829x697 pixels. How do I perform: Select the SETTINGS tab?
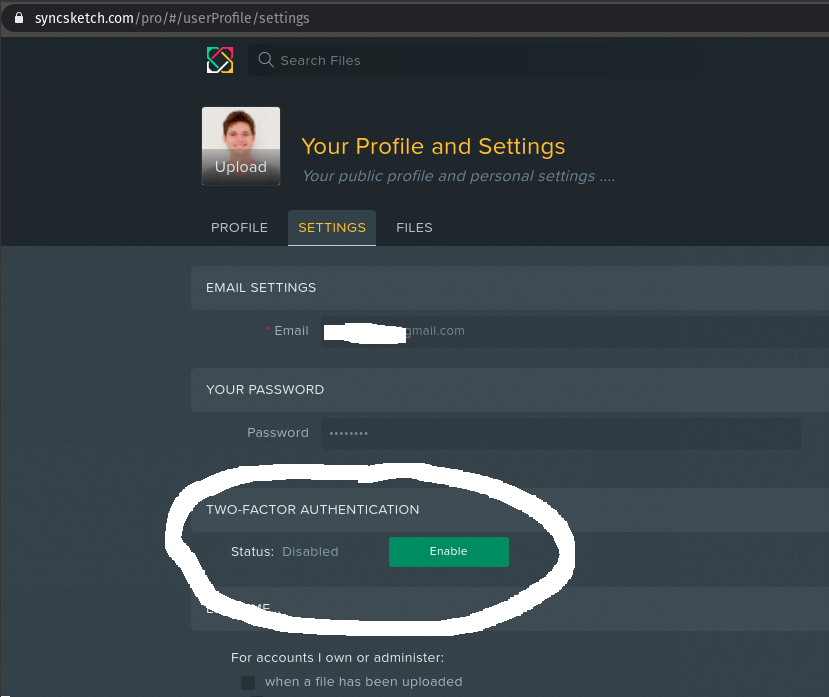[x=331, y=227]
